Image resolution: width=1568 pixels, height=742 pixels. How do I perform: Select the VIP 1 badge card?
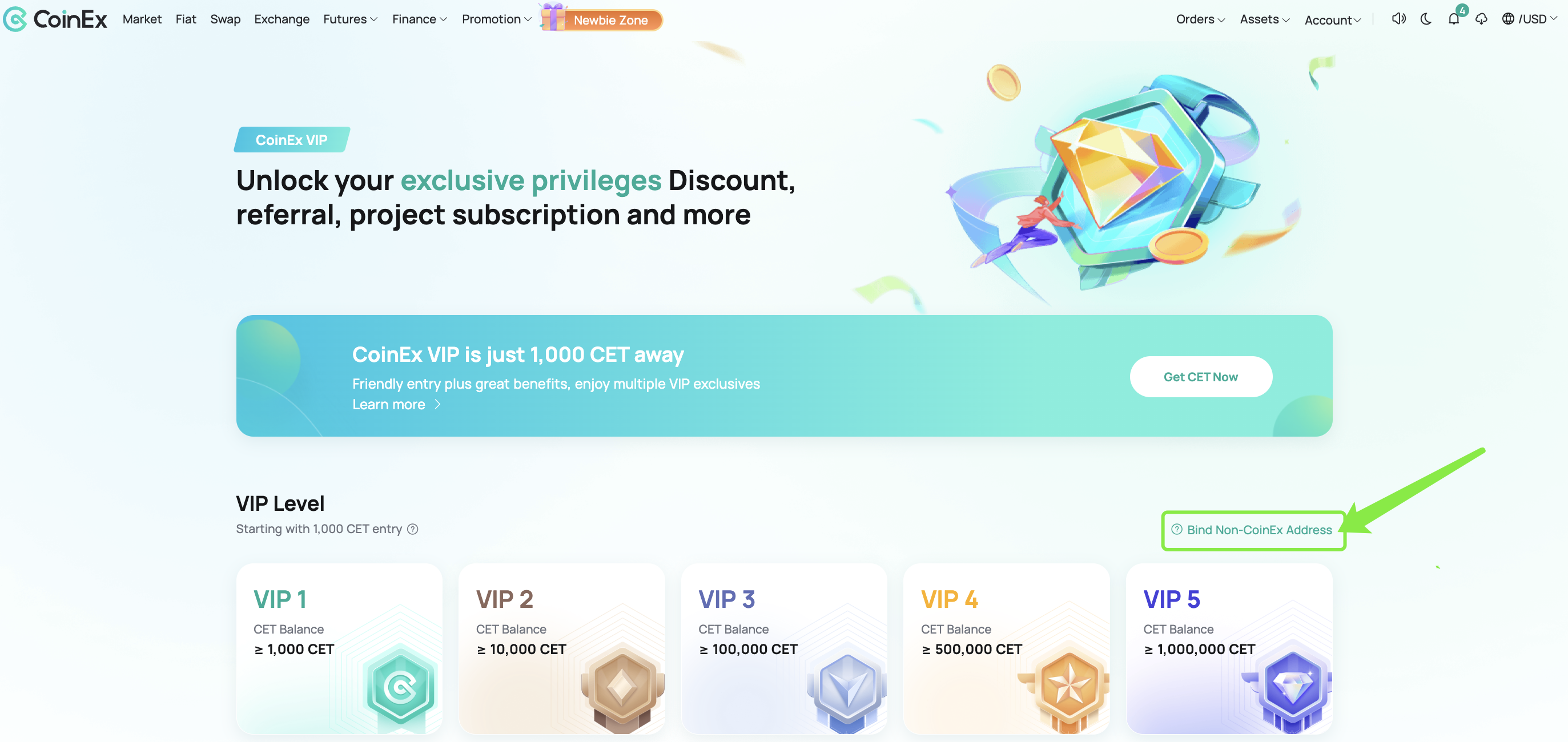tap(339, 648)
